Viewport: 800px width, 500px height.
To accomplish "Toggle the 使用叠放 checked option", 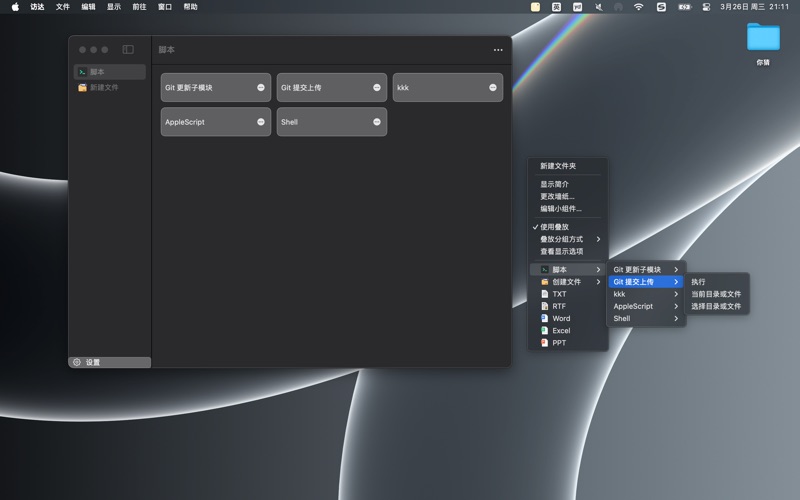I will pyautogui.click(x=555, y=227).
